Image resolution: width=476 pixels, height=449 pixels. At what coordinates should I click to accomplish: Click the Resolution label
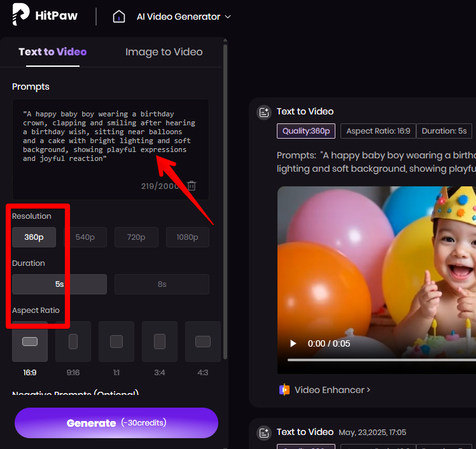pos(32,216)
